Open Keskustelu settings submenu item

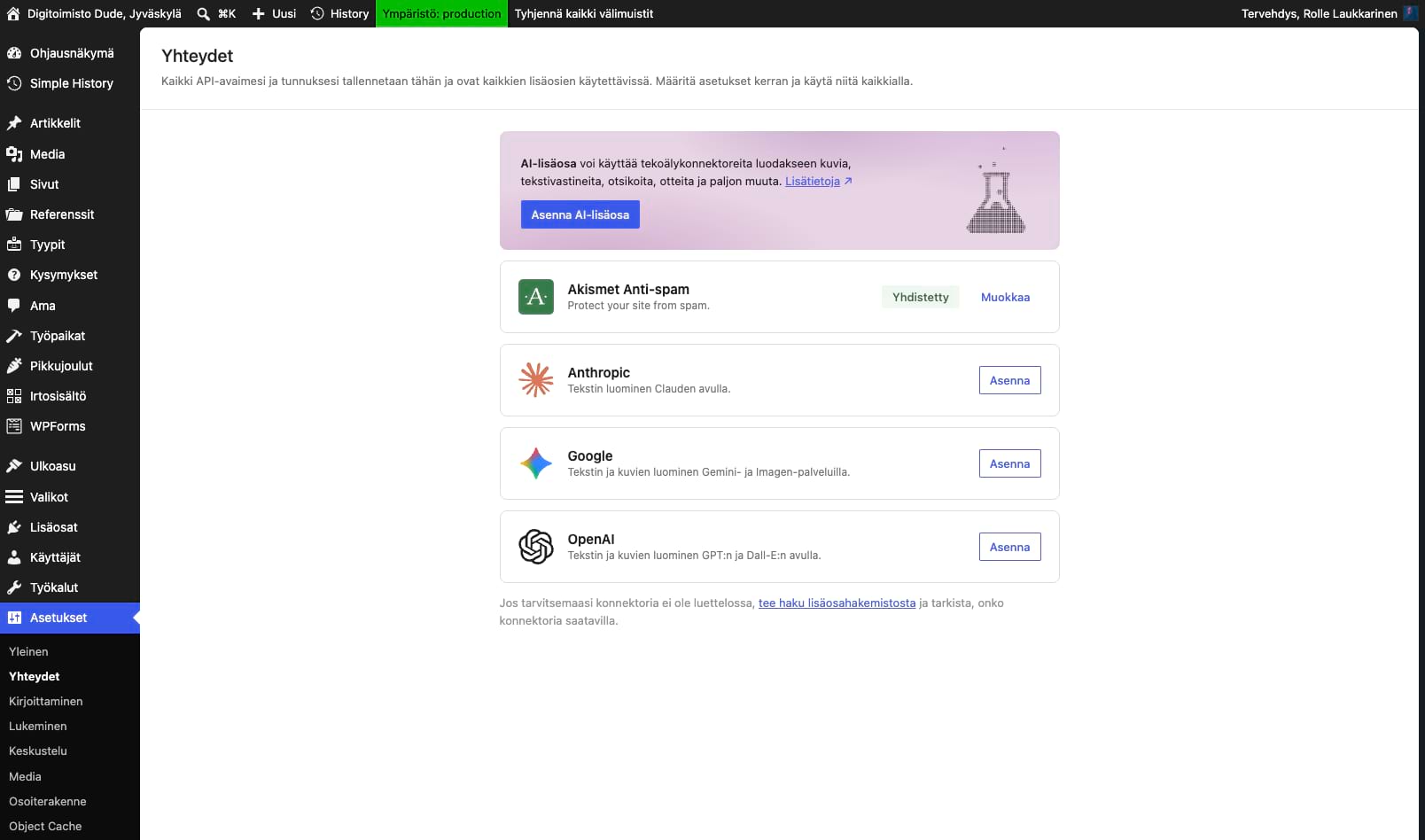point(38,751)
